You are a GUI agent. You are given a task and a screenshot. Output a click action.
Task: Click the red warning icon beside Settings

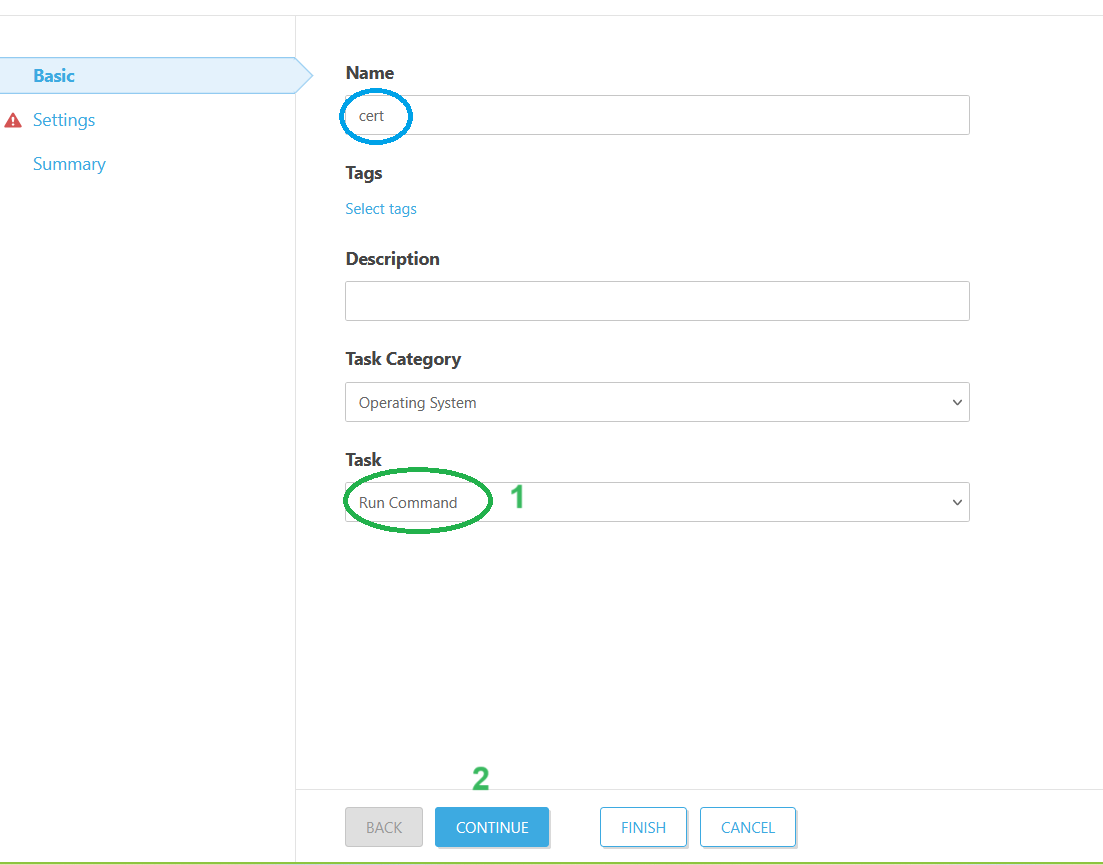(x=13, y=121)
